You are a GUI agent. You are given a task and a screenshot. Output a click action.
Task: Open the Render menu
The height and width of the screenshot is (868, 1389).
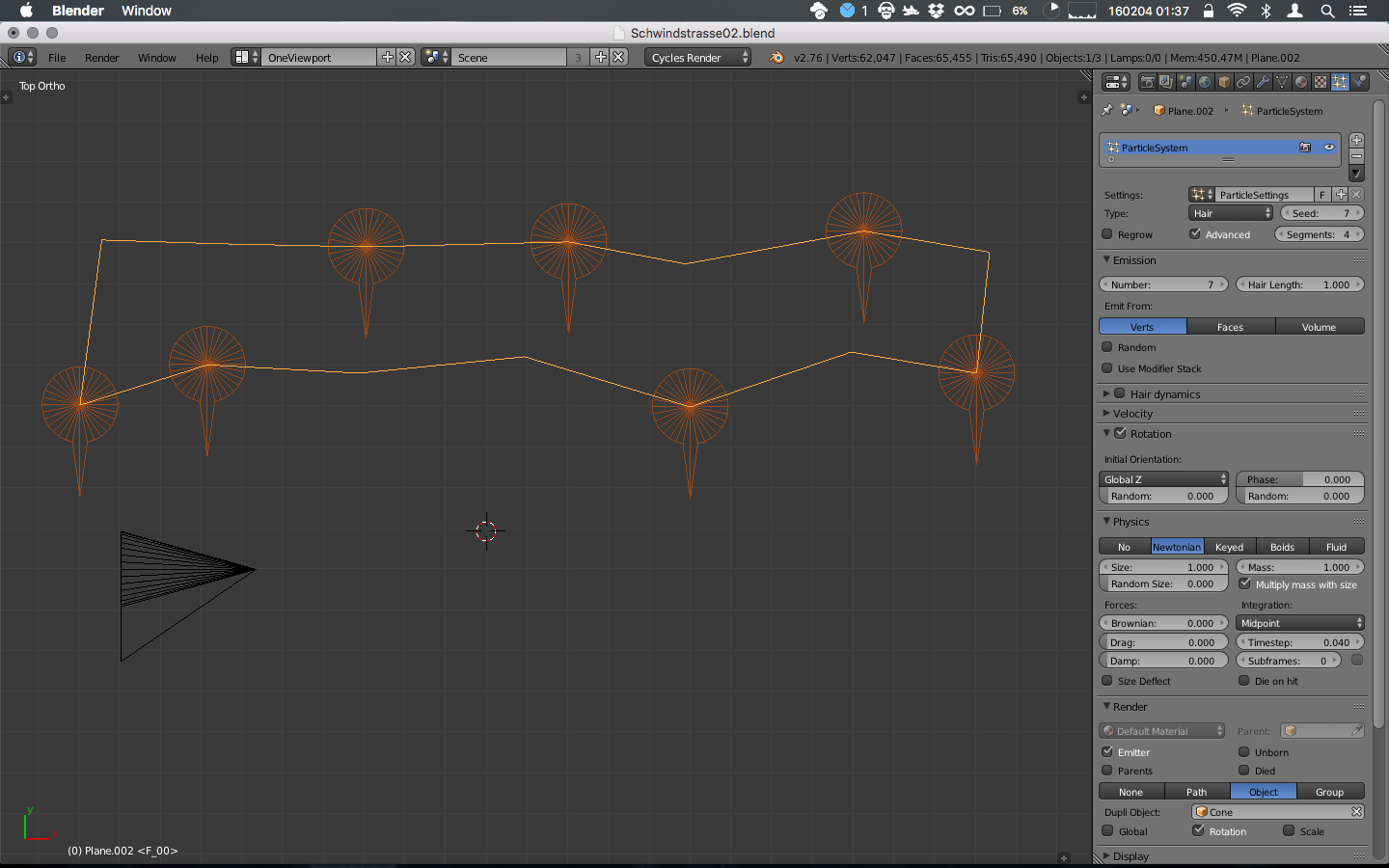(x=101, y=58)
